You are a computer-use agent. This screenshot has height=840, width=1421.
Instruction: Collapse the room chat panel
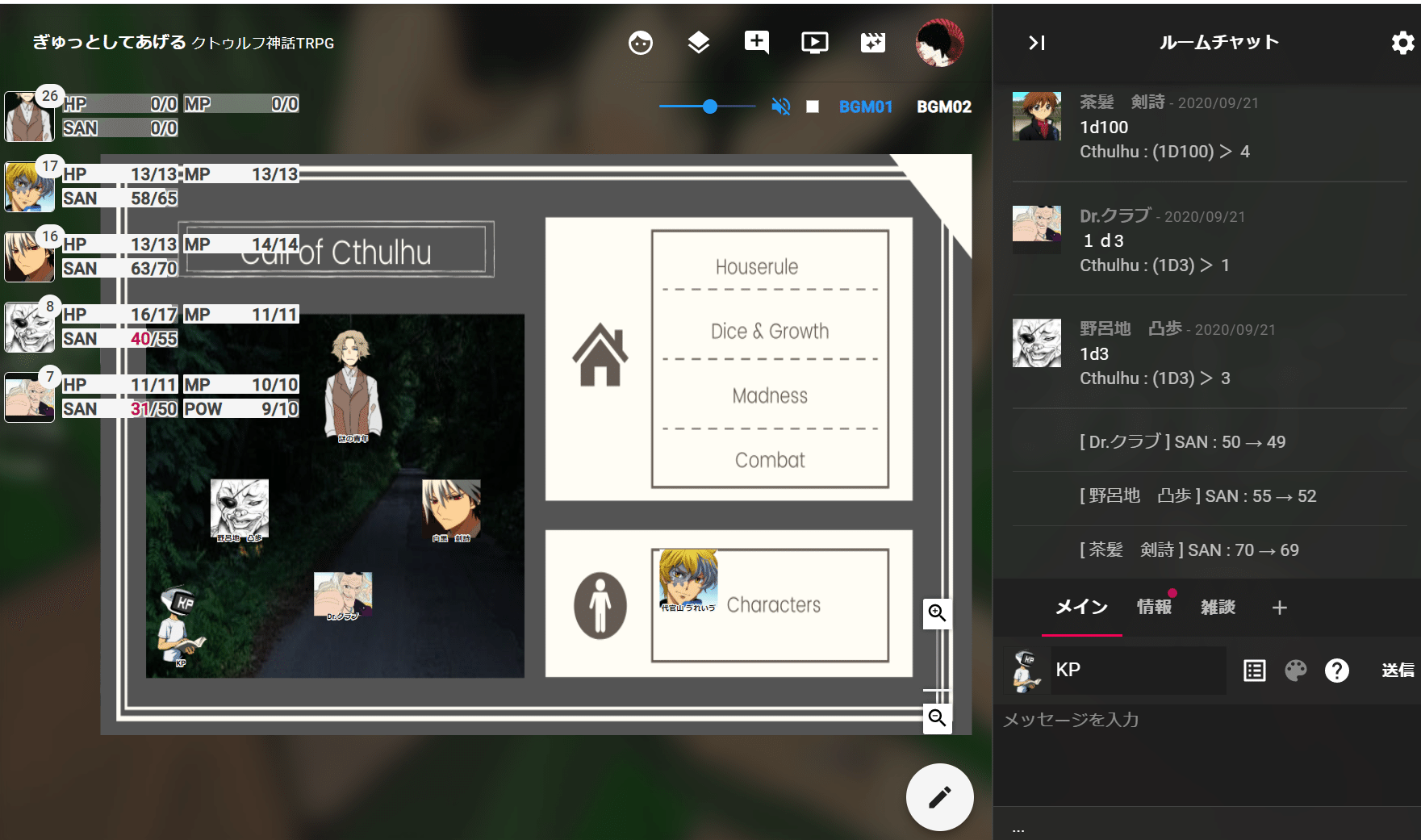pyautogui.click(x=1037, y=43)
